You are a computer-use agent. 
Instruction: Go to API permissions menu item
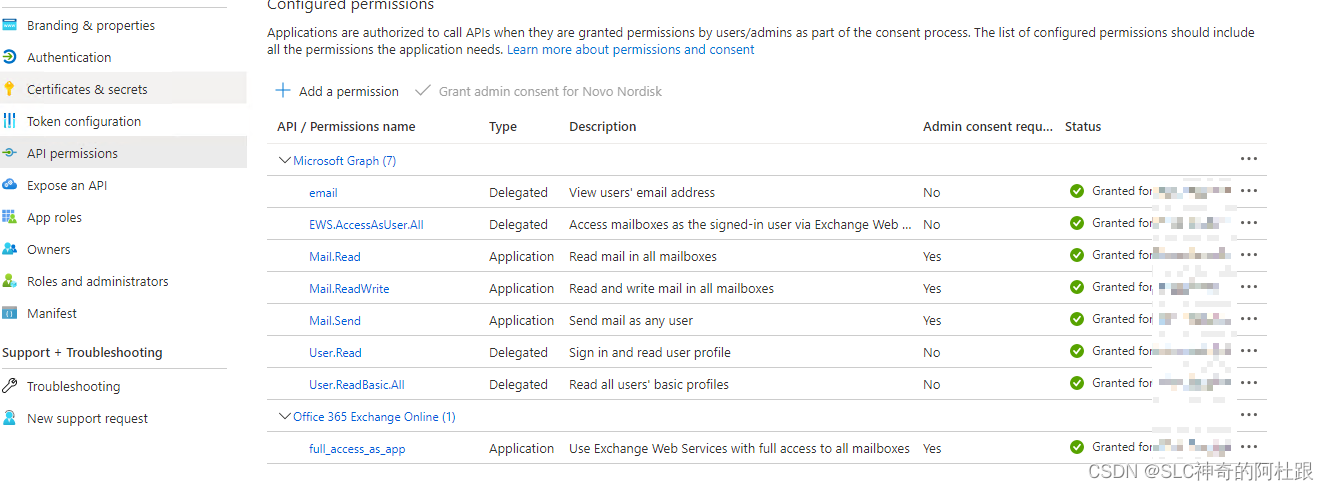(72, 153)
